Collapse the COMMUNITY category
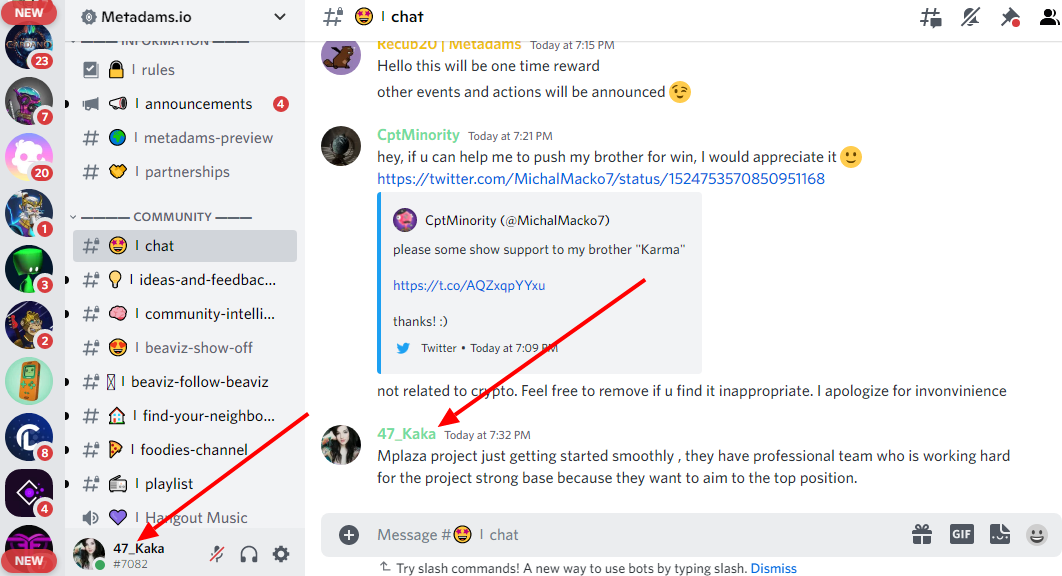 pos(166,217)
